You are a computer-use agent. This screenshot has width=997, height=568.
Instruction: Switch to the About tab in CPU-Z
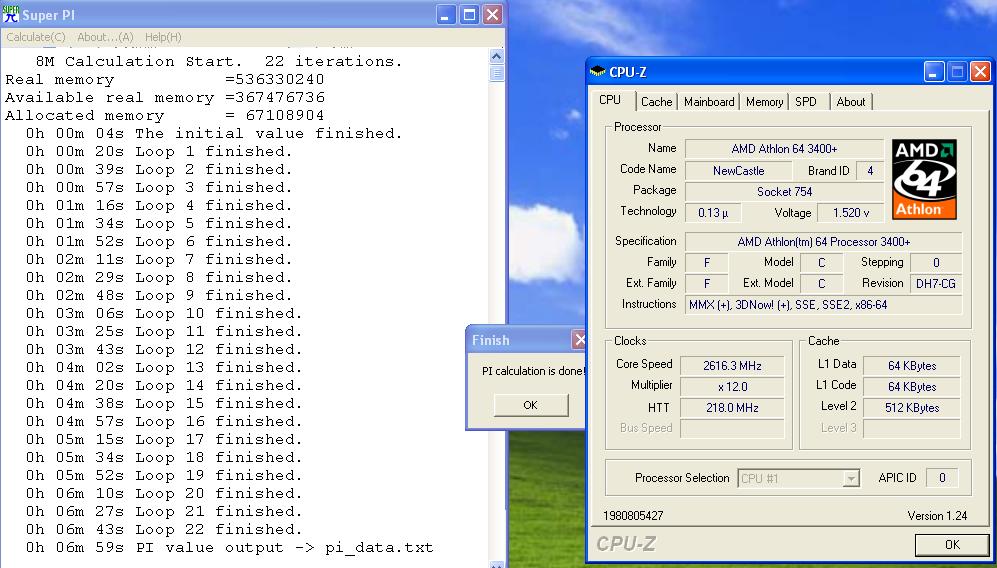pos(851,102)
